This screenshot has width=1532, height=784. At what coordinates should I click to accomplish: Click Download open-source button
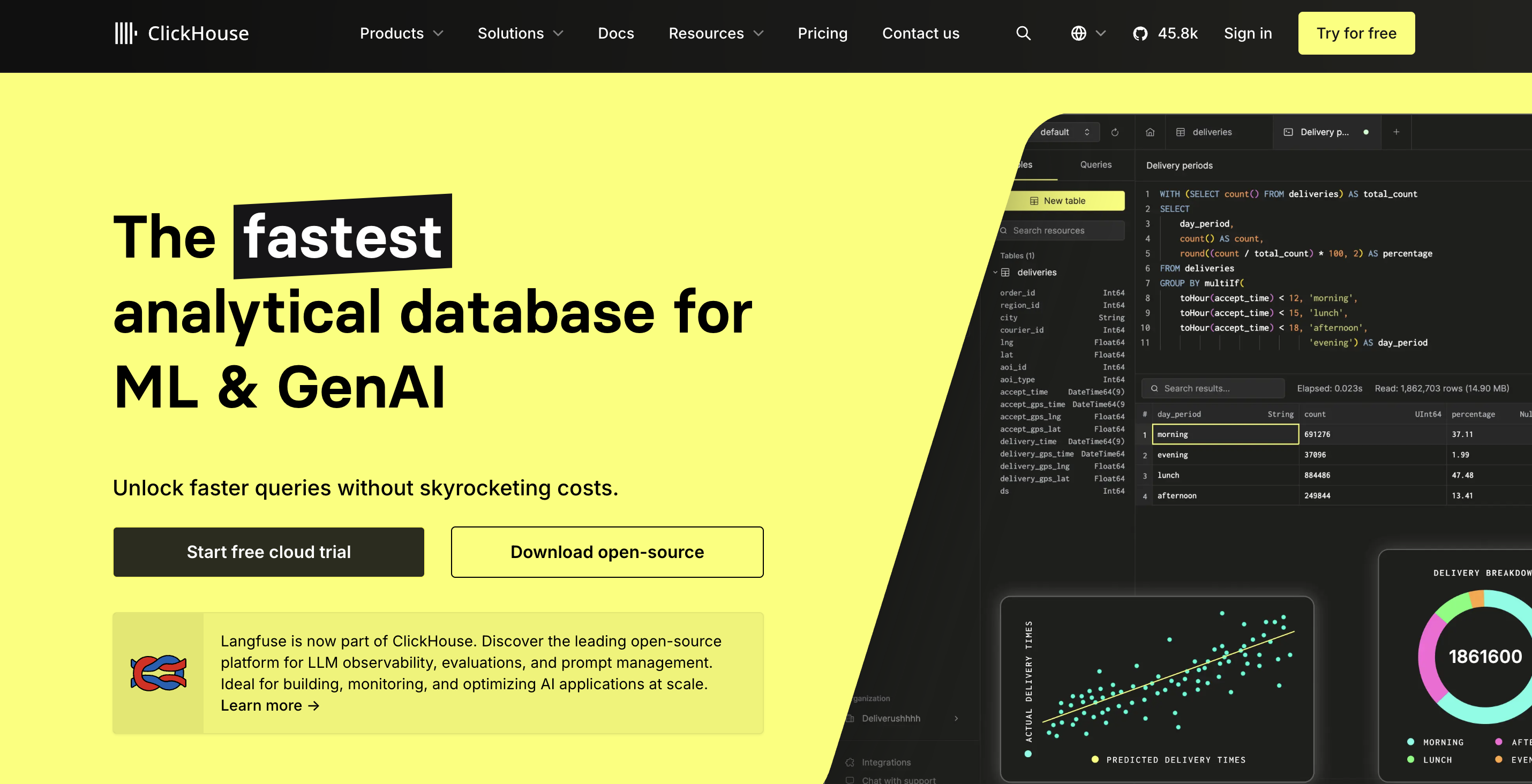pyautogui.click(x=606, y=552)
